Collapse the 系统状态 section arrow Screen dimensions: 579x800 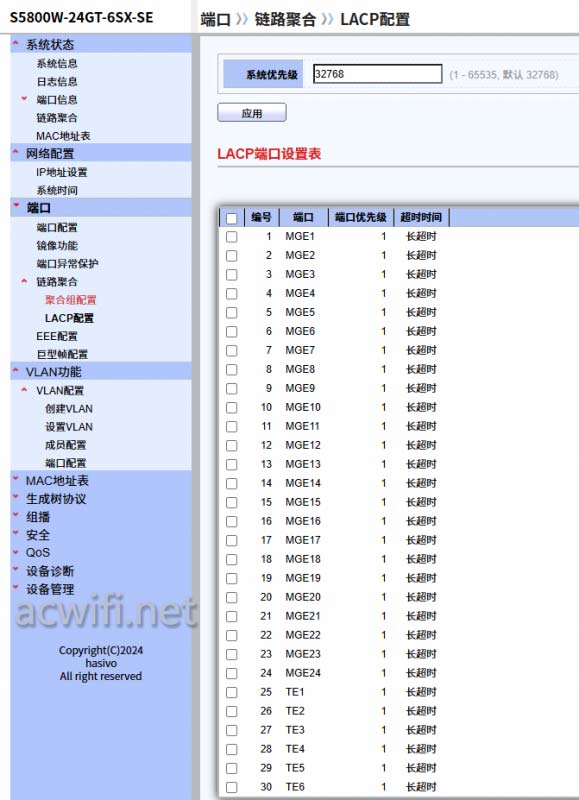[x=16, y=43]
